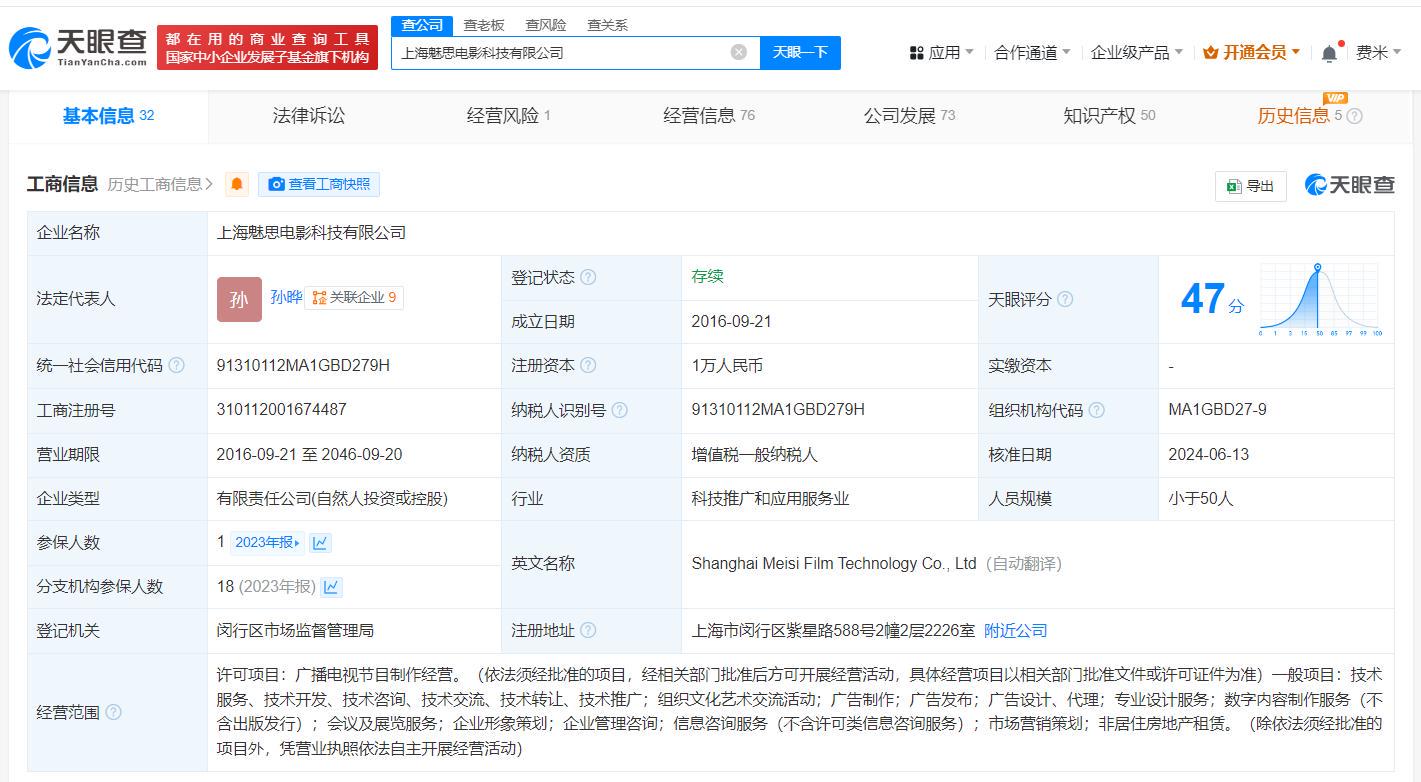Image resolution: width=1421 pixels, height=782 pixels.
Task: Click the 47 分 TianYan score
Action: point(1212,299)
